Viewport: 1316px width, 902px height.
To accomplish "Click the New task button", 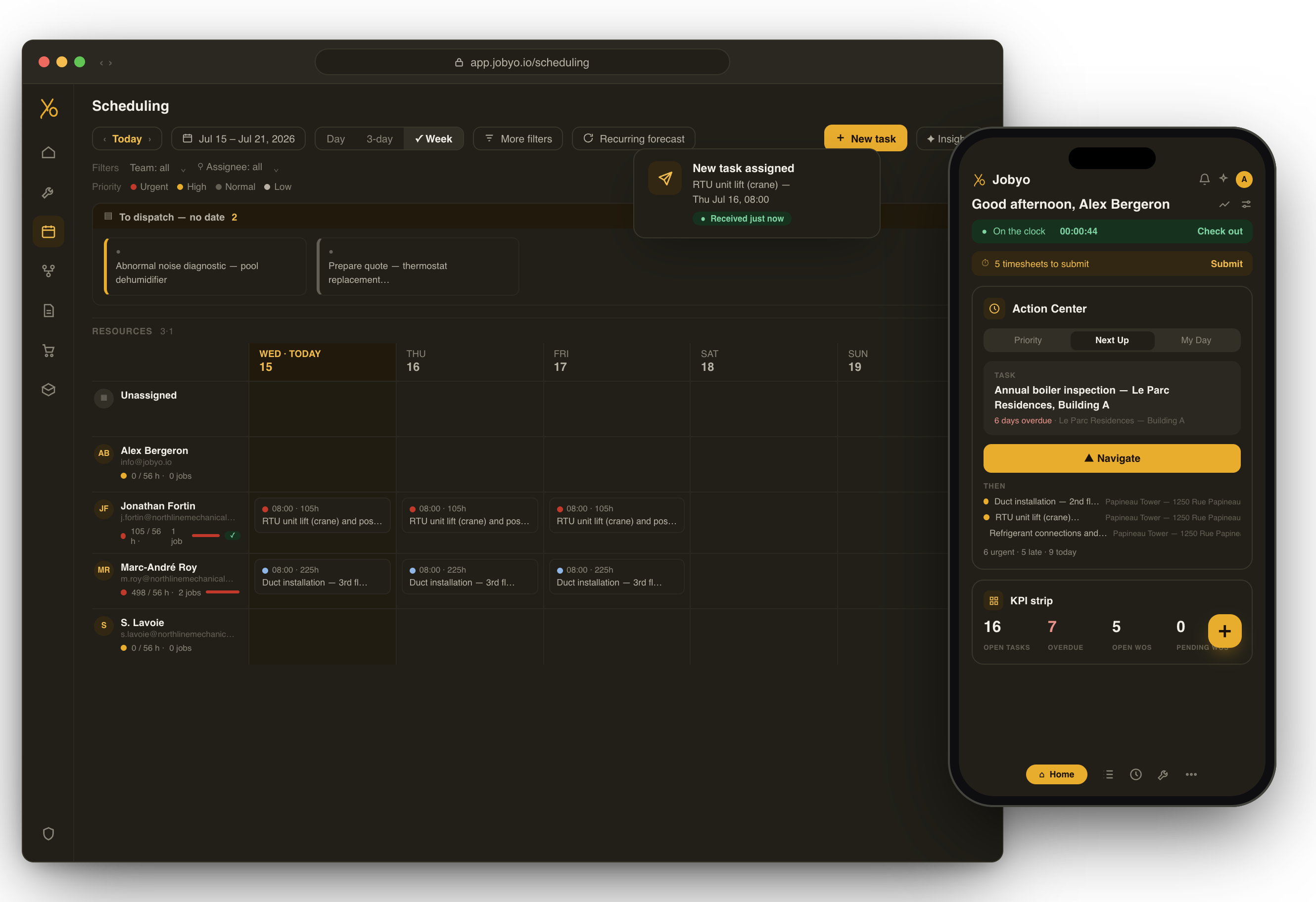I will point(865,138).
